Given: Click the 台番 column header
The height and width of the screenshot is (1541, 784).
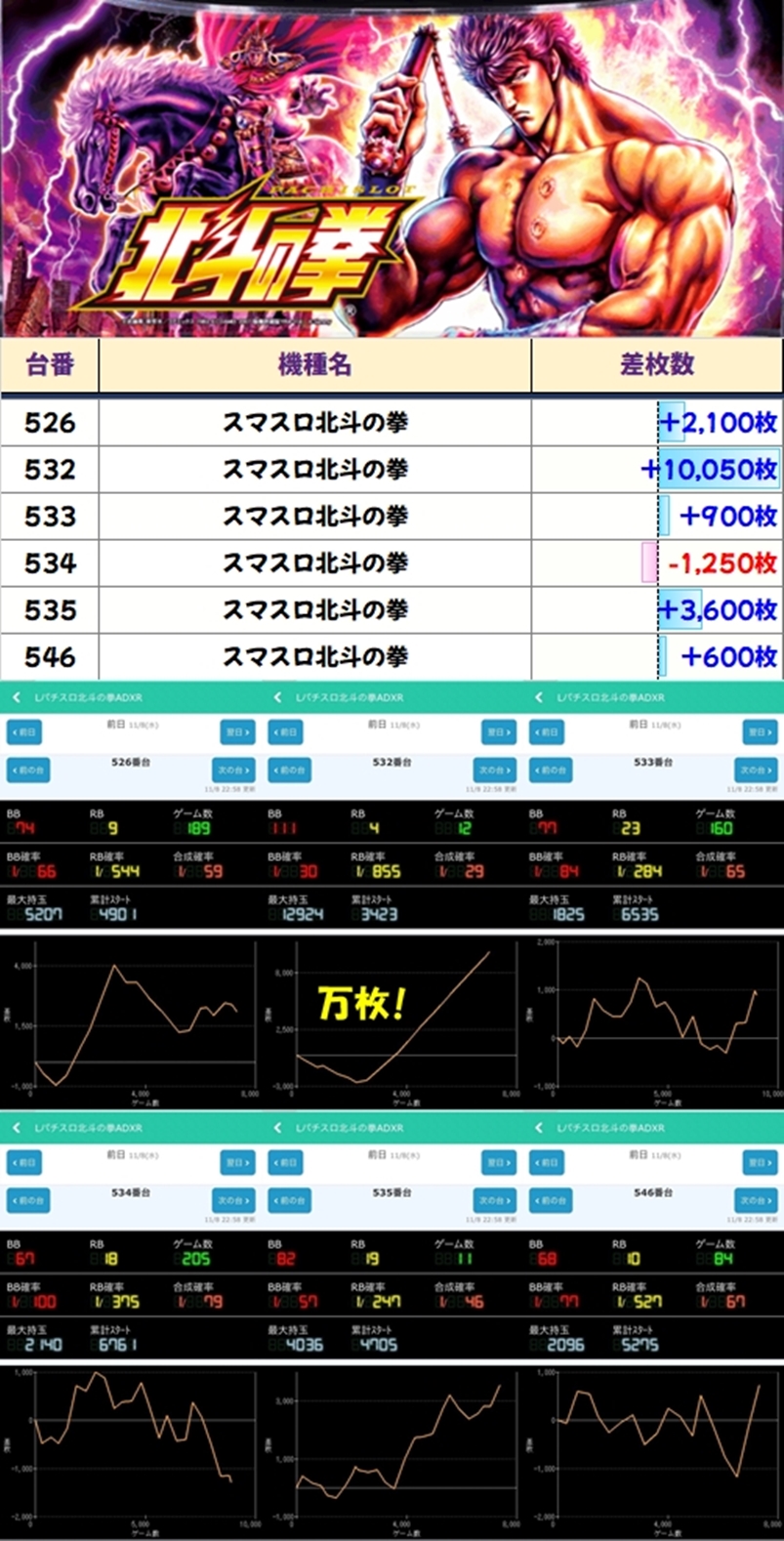Looking at the screenshot, I should point(50,365).
